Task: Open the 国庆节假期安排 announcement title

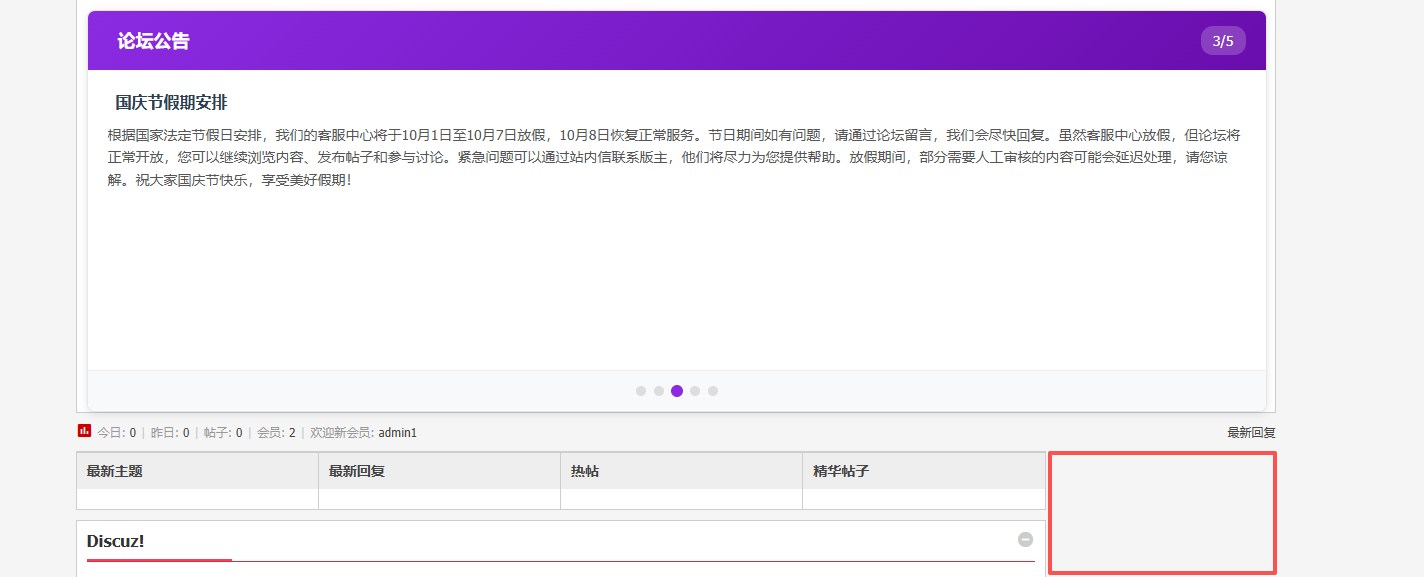Action: tap(170, 101)
